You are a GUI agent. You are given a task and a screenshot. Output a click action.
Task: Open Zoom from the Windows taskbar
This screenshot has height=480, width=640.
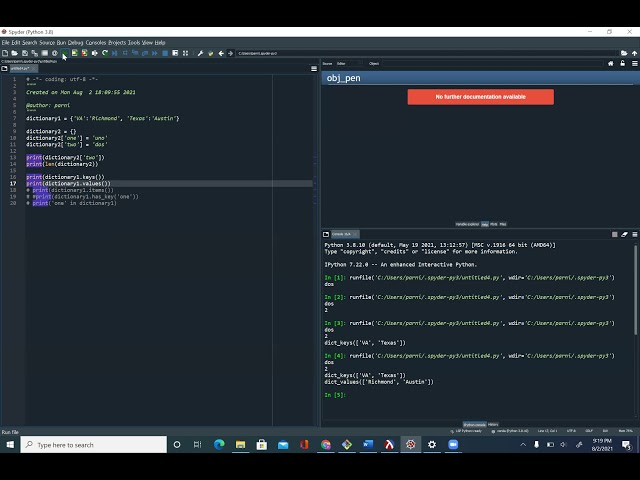click(x=453, y=444)
